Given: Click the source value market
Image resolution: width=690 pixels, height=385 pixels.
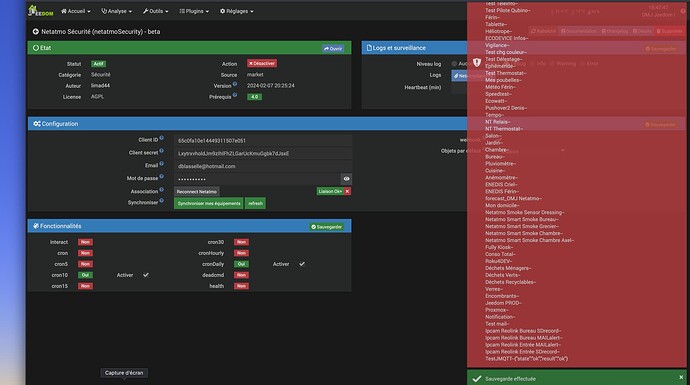Looking at the screenshot, I should (x=255, y=75).
